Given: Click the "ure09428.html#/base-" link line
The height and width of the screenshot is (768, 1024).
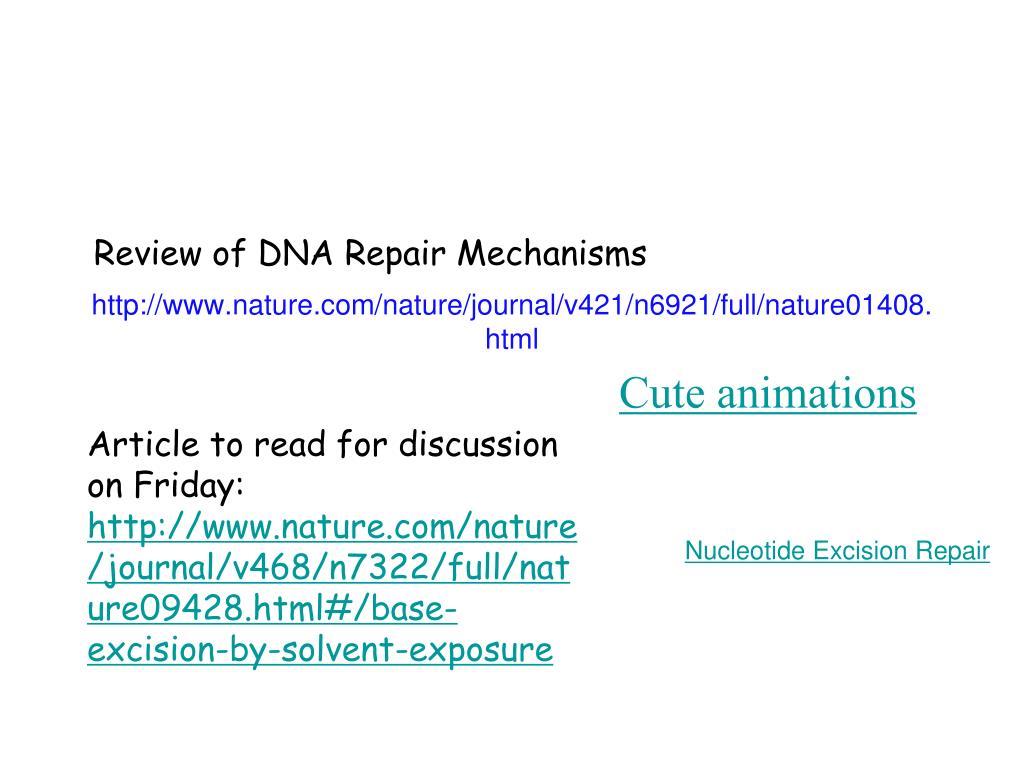Looking at the screenshot, I should [272, 608].
